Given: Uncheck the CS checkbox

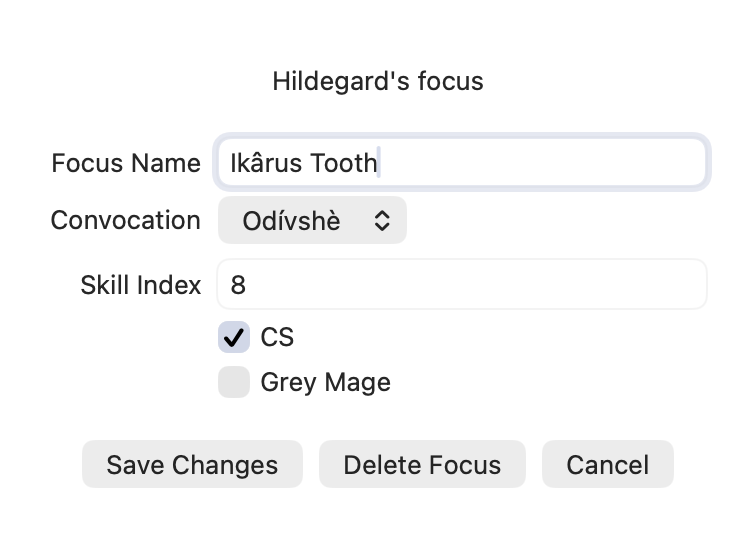Looking at the screenshot, I should 234,337.
